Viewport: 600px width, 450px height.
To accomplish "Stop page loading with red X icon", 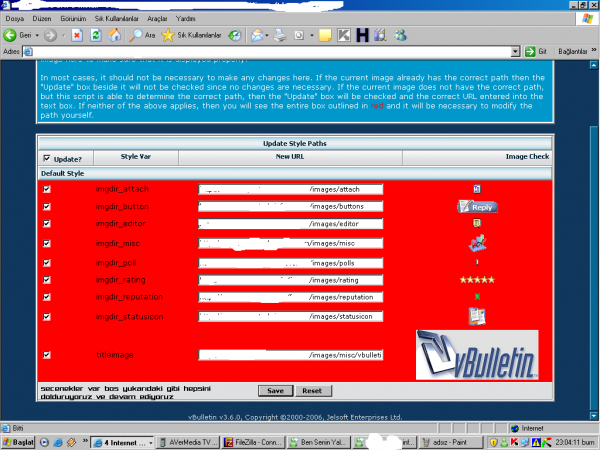I will tap(77, 36).
